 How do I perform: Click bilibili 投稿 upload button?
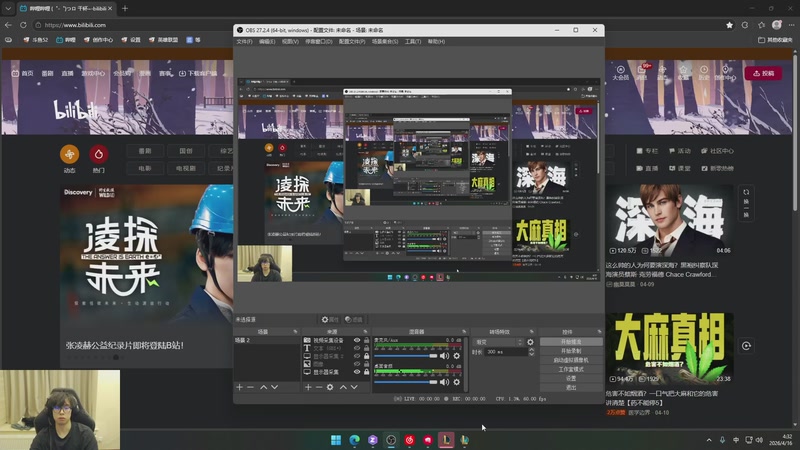click(764, 73)
